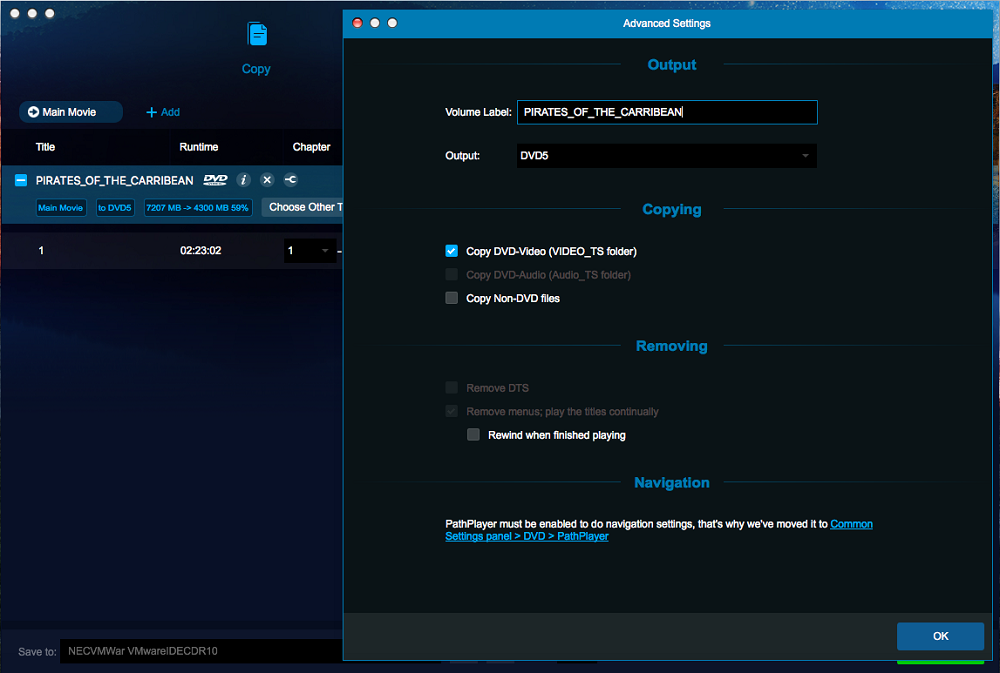The height and width of the screenshot is (673, 1000).
Task: Show info for PIRATES_OF_THE_CARRIBEAN source
Action: point(243,180)
